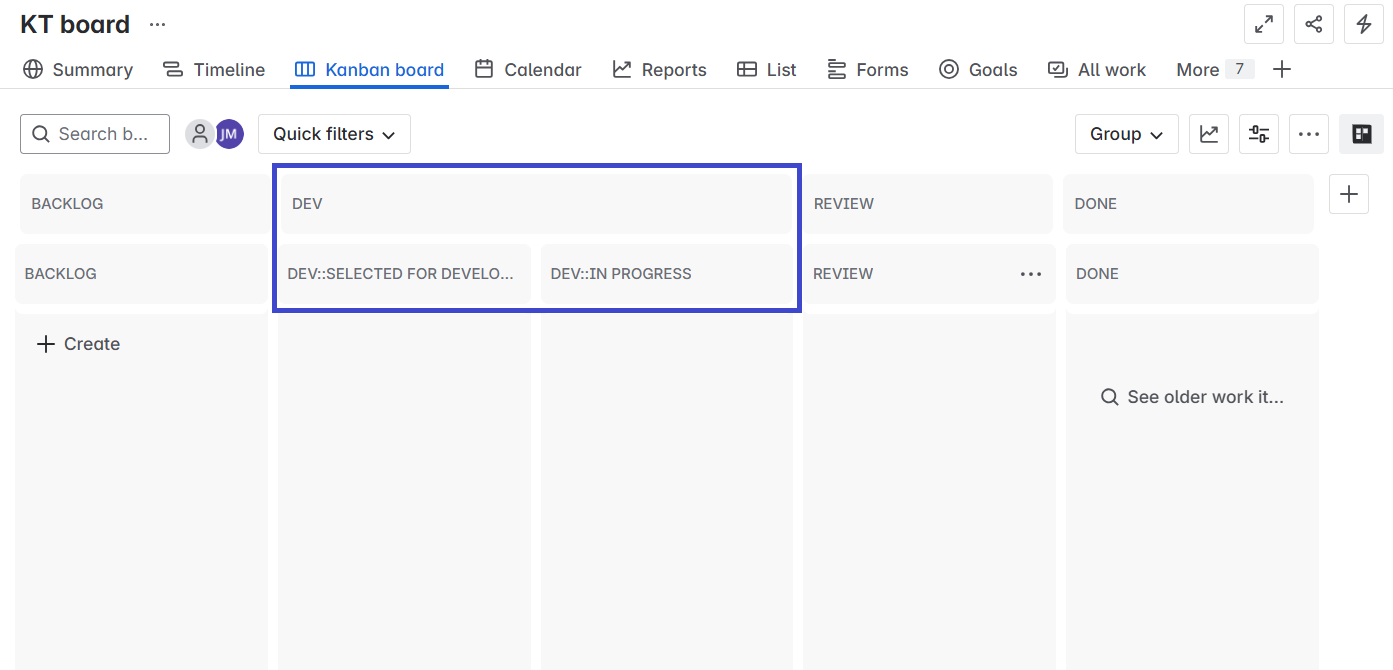
Task: Open board insights chart icon
Action: click(1209, 134)
